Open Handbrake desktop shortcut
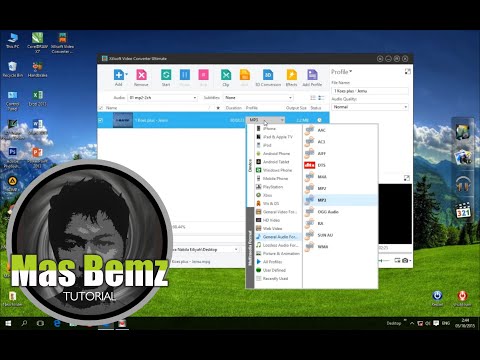The image size is (480, 360). pyautogui.click(x=37, y=69)
